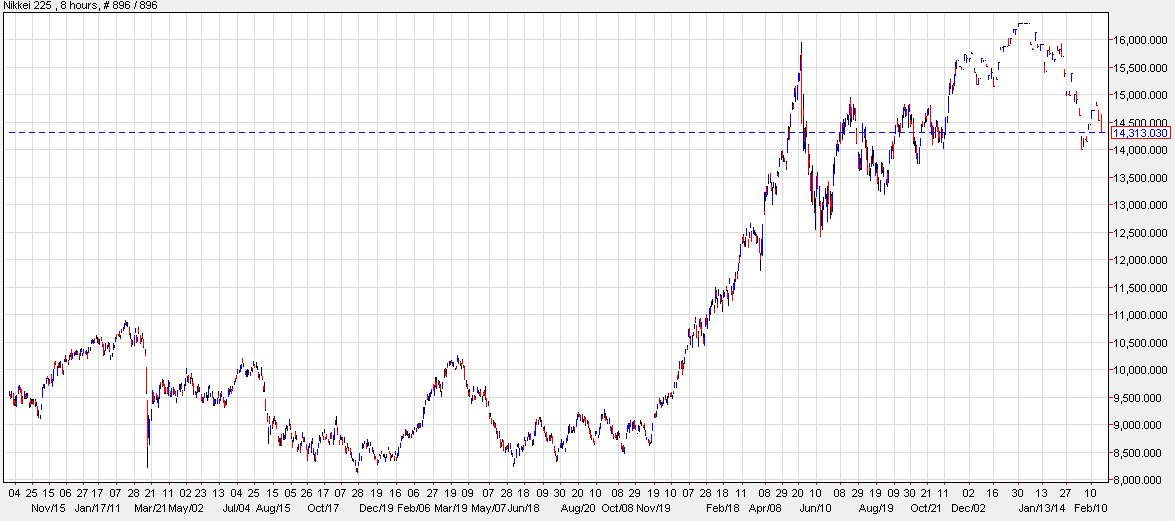Click the 10,500.000 price axis label
1175x521 pixels.
(1141, 343)
